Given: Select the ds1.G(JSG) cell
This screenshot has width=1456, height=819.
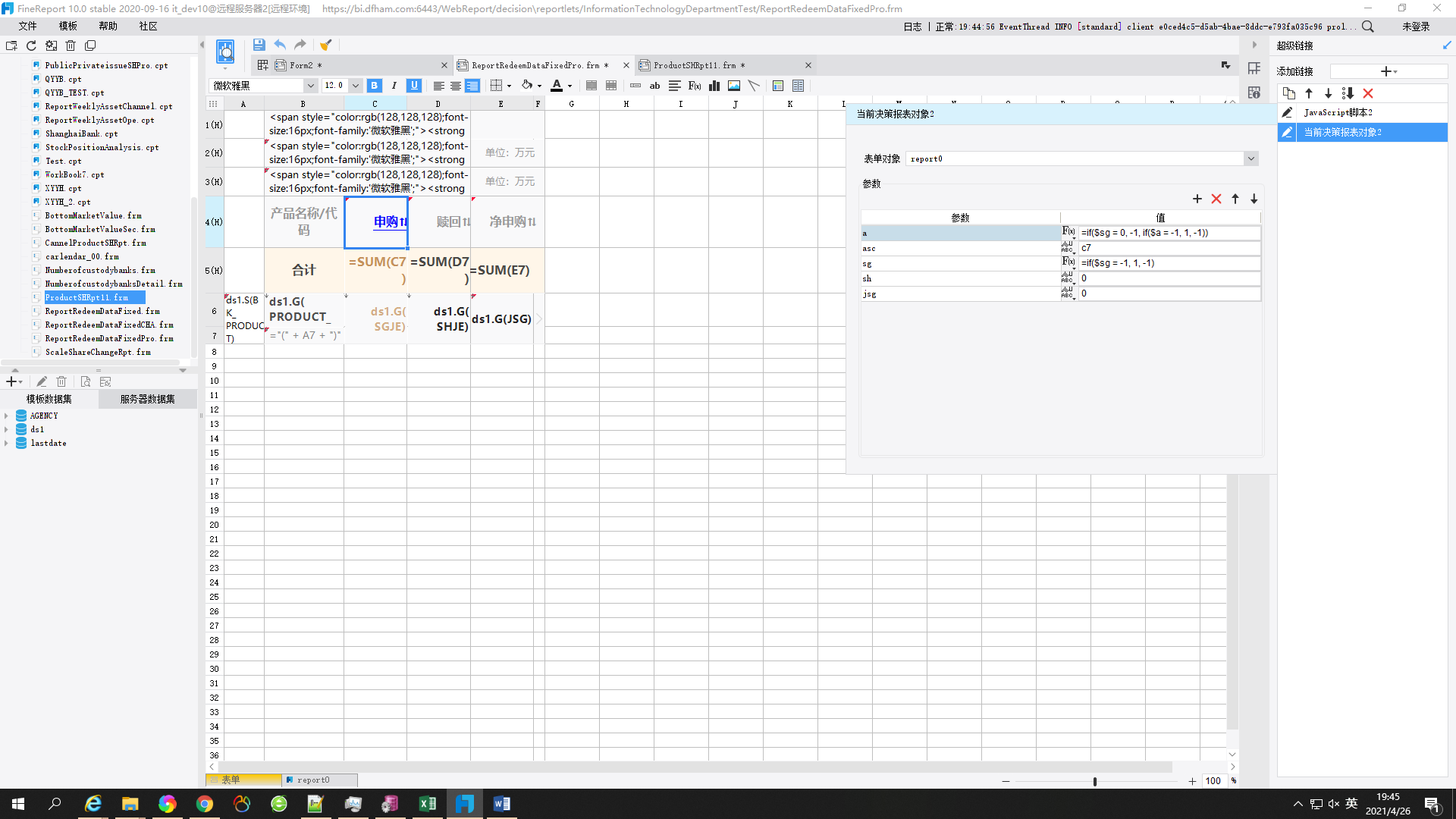Looking at the screenshot, I should point(501,318).
